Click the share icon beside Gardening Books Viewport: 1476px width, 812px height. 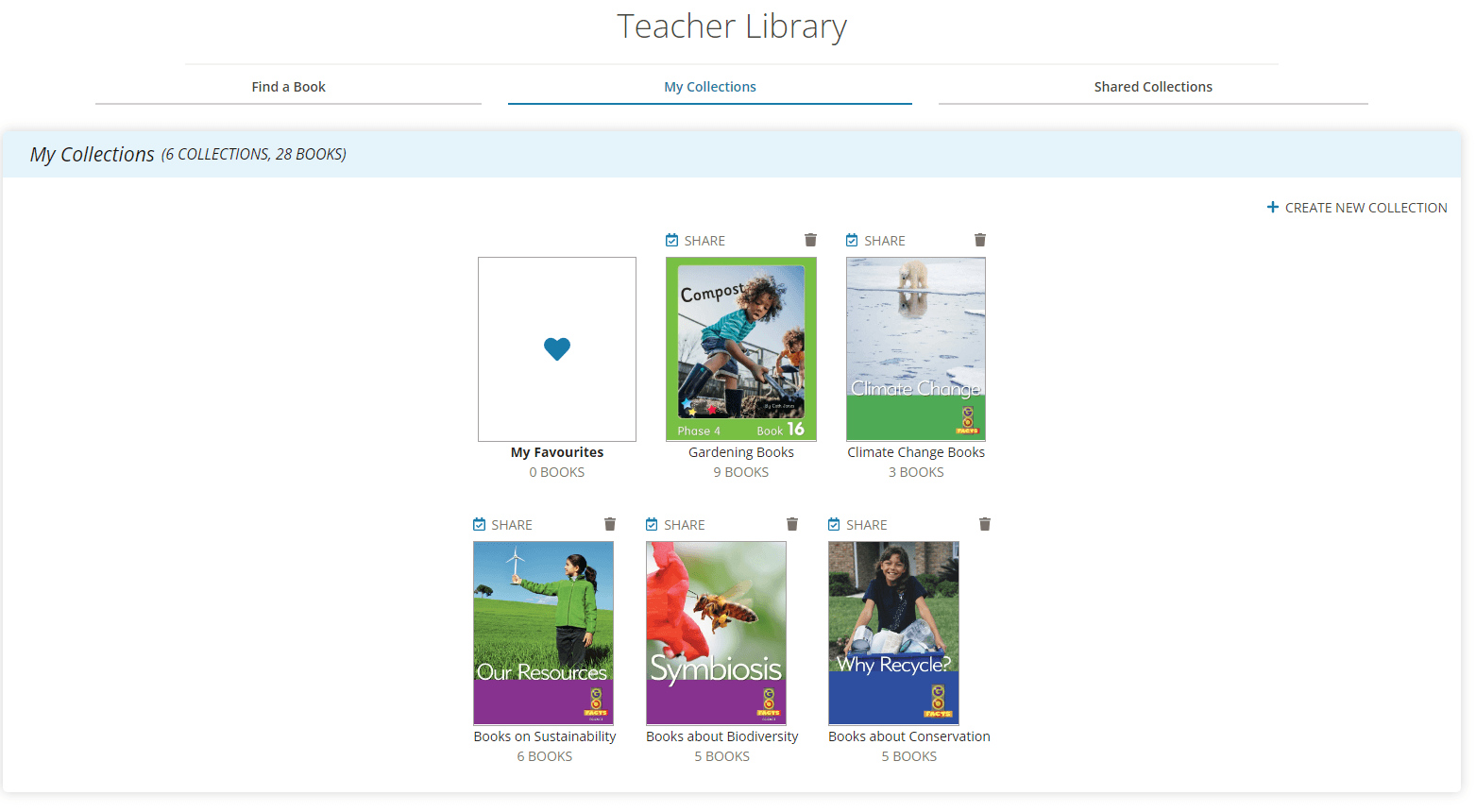click(670, 240)
